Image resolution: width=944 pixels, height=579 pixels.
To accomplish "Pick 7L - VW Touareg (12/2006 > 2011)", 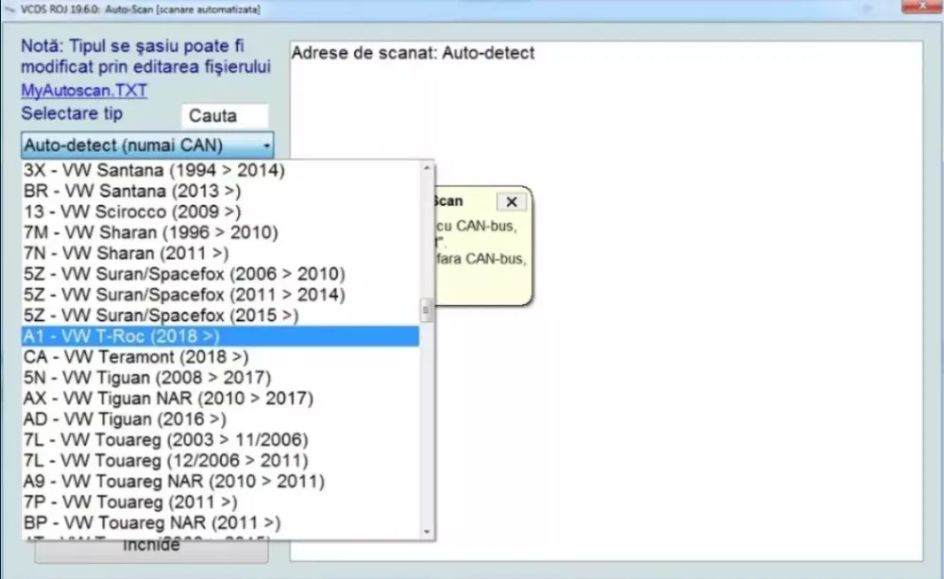I will [221, 460].
